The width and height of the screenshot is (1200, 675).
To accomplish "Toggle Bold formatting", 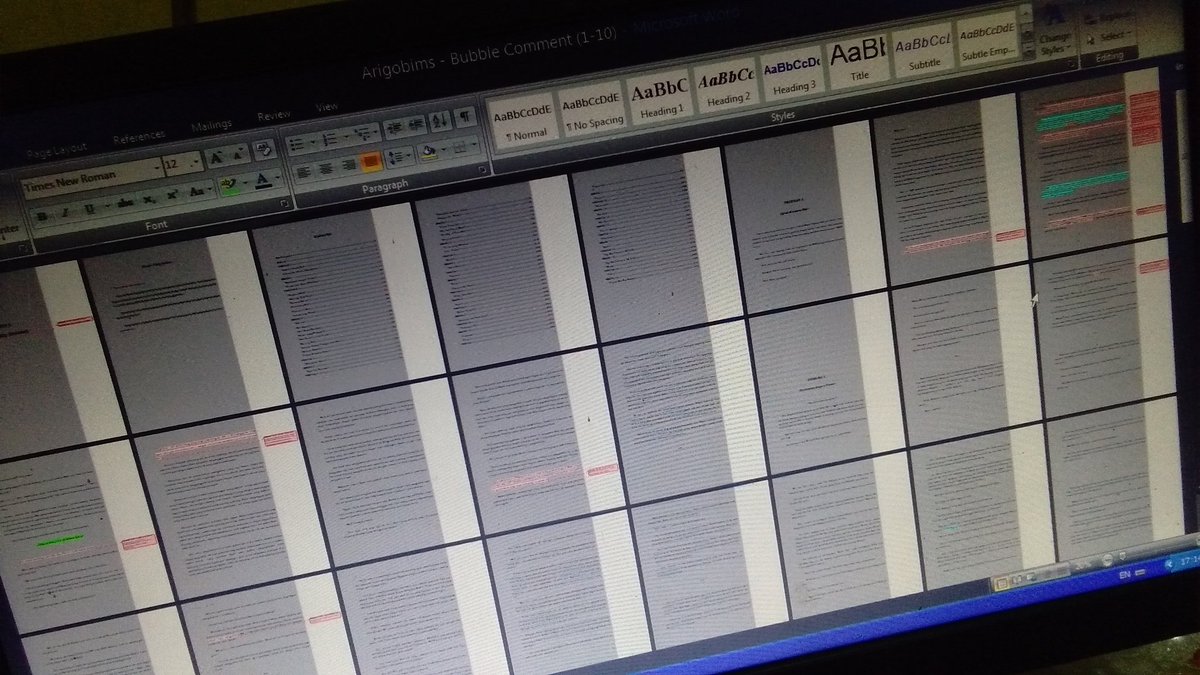I will [42, 216].
